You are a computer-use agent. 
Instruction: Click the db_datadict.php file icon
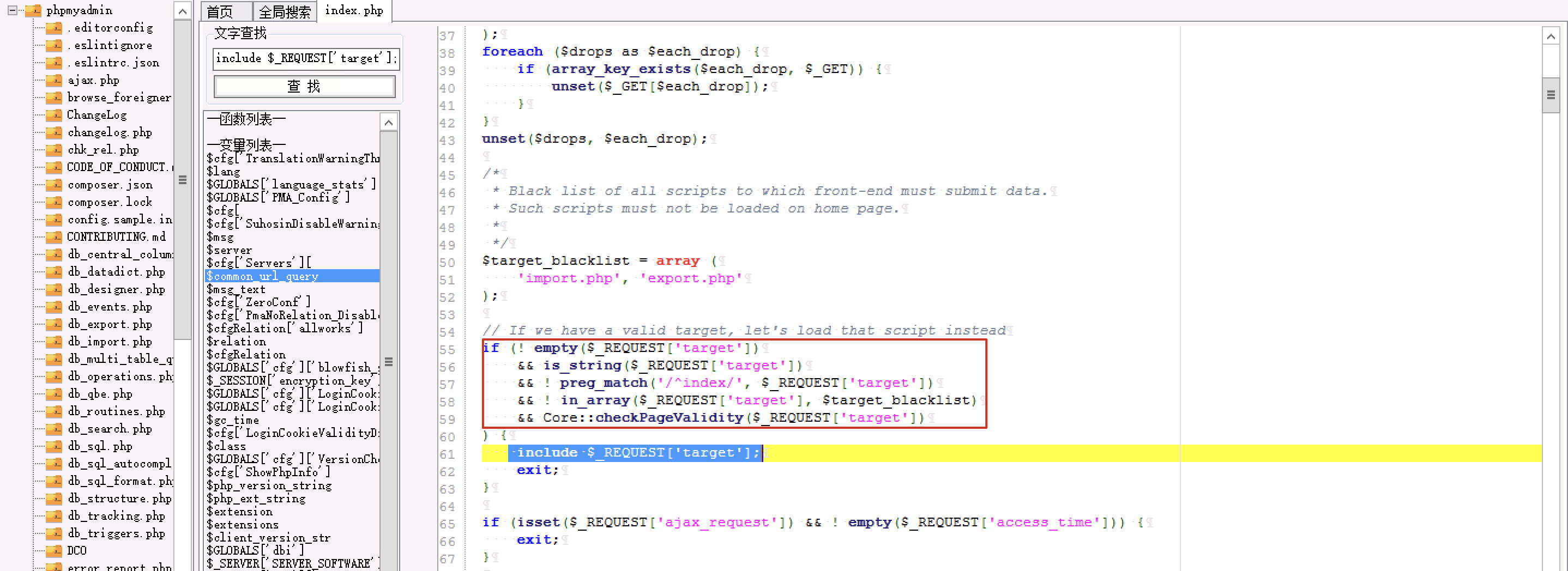pos(54,272)
